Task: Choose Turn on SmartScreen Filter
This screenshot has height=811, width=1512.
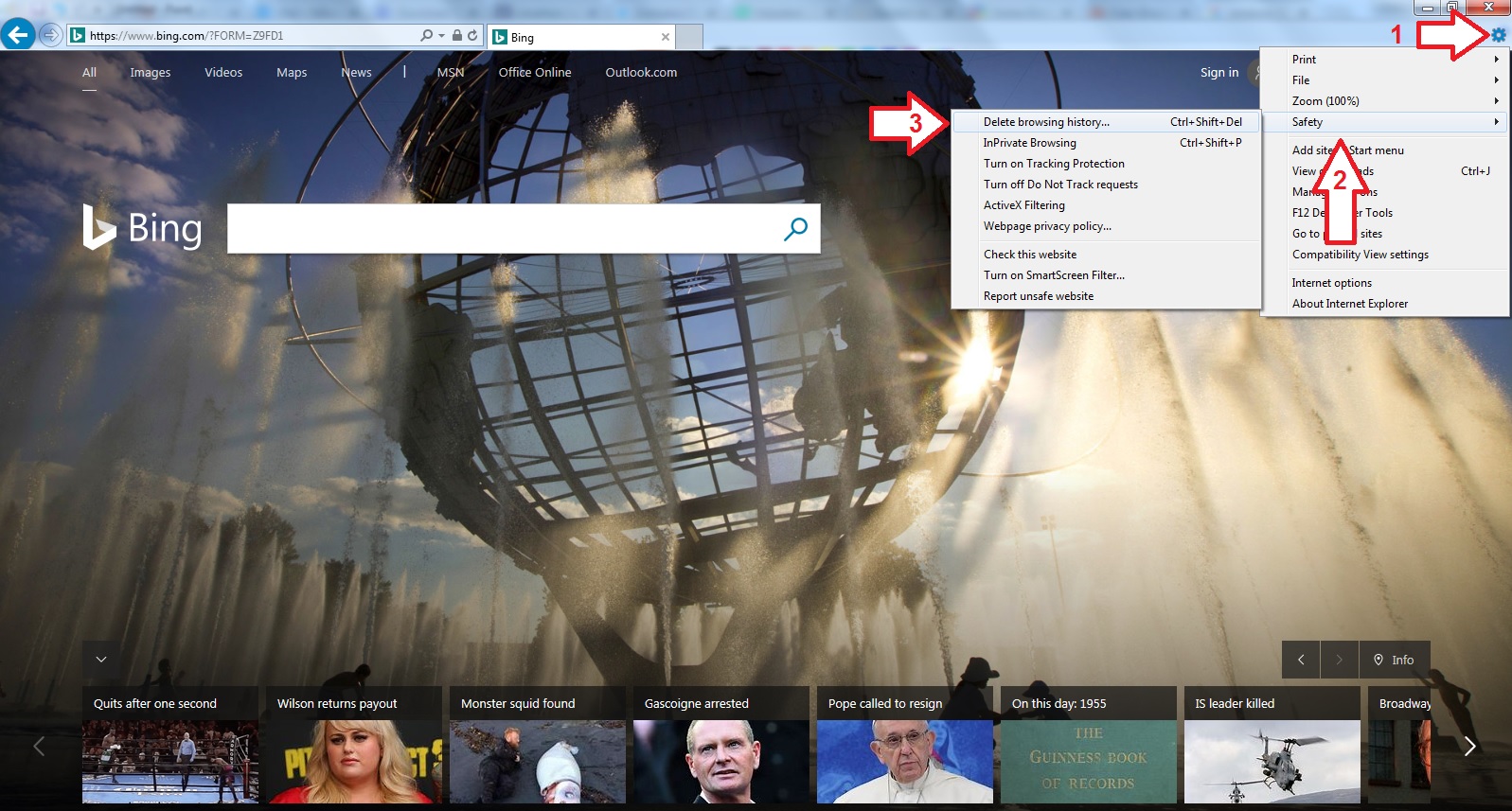Action: click(x=1106, y=275)
